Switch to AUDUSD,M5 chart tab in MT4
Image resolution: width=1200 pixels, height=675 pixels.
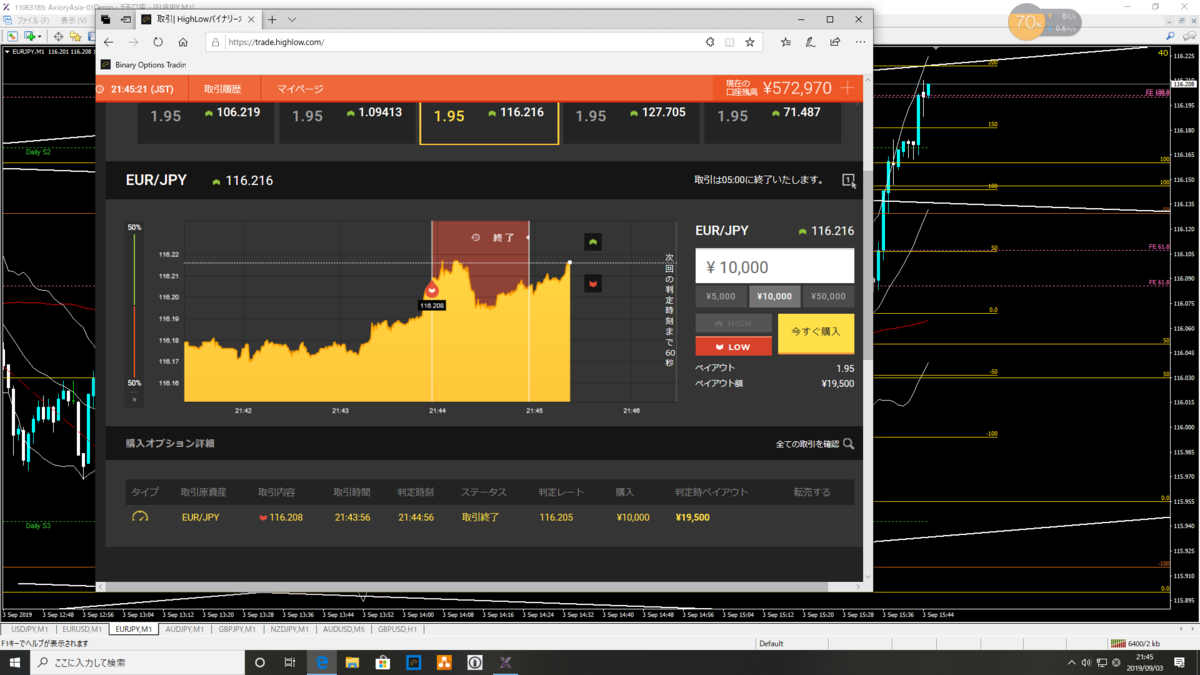point(343,629)
